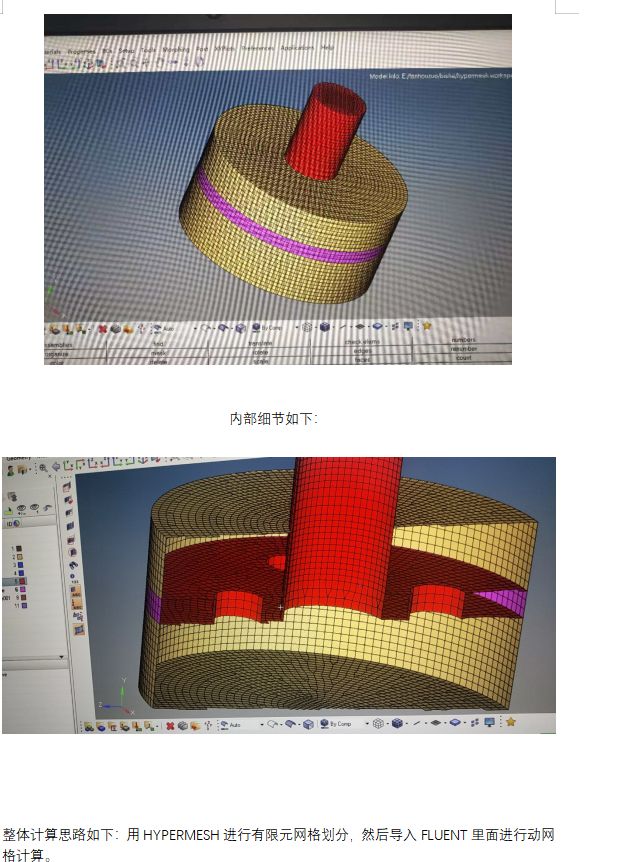This screenshot has width=632, height=862.
Task: Click the wireframe cube icon in the first HyperMesh photo toolbar
Action: point(307,327)
